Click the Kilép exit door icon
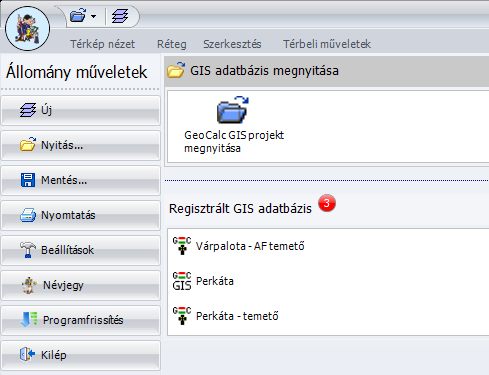The width and height of the screenshot is (489, 375). click(x=27, y=354)
